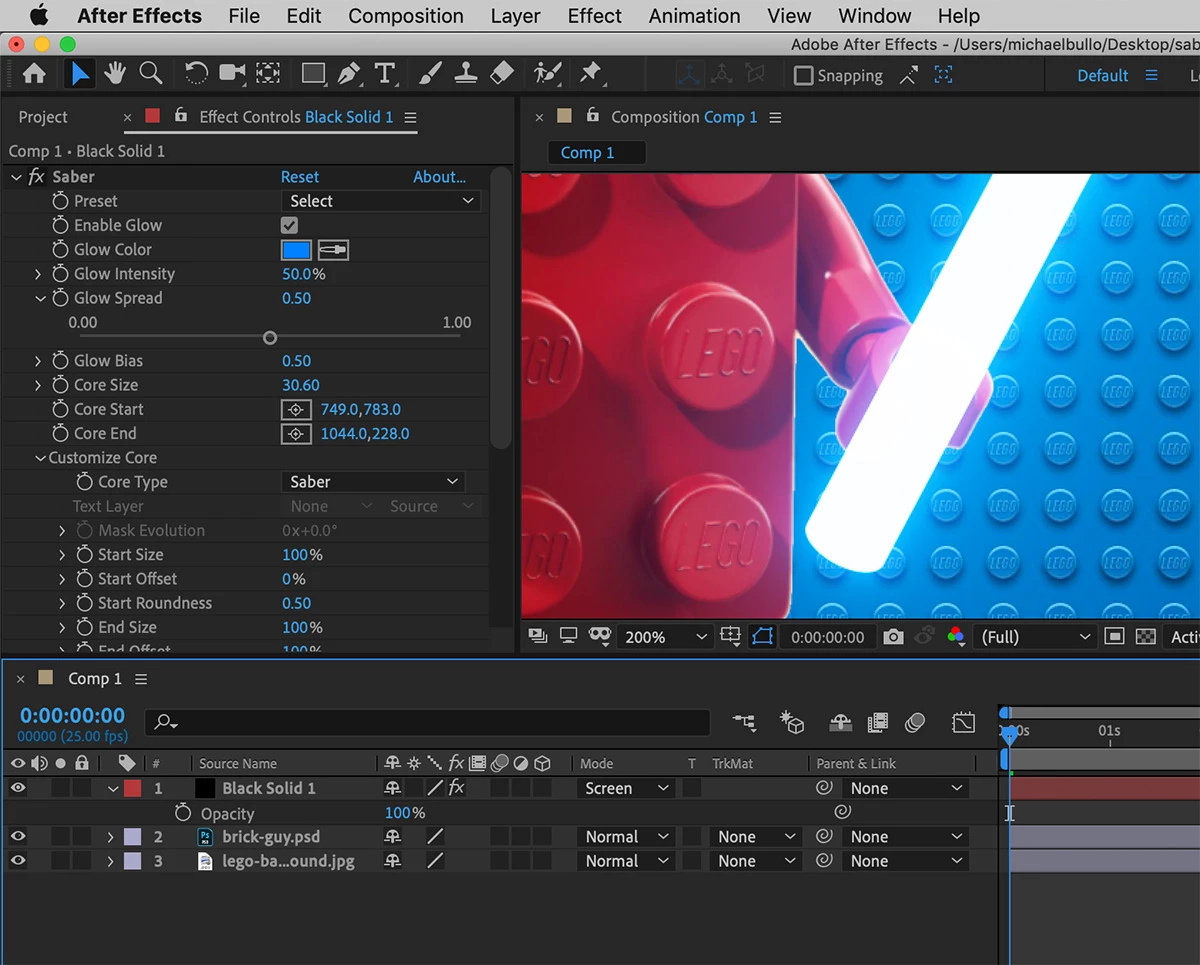
Task: Uncheck the Enable Glow checkbox
Action: pyautogui.click(x=290, y=225)
